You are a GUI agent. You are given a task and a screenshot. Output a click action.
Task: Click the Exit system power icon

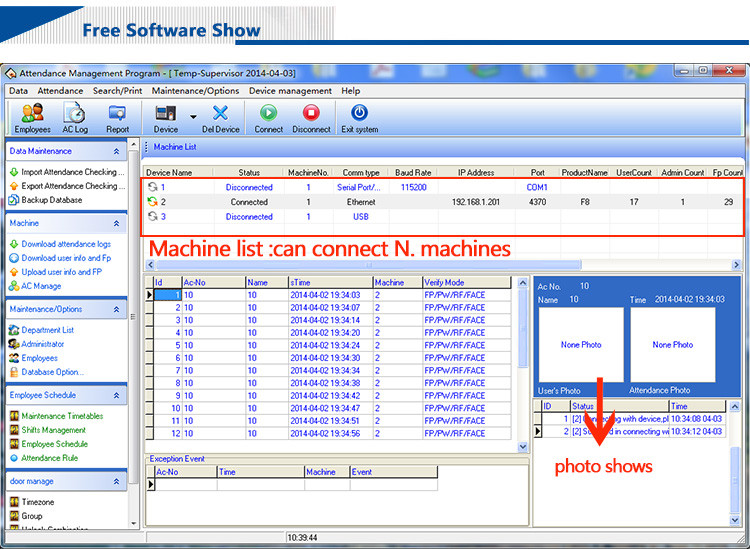point(359,114)
